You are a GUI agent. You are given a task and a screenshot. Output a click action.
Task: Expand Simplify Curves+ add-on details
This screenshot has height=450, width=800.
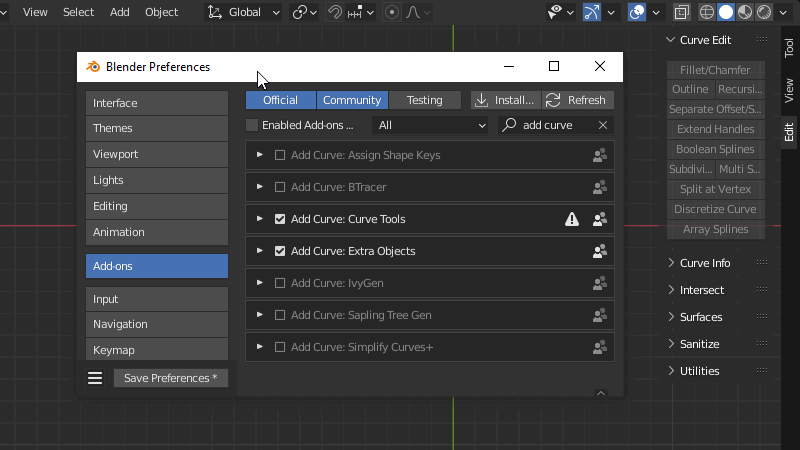[260, 347]
